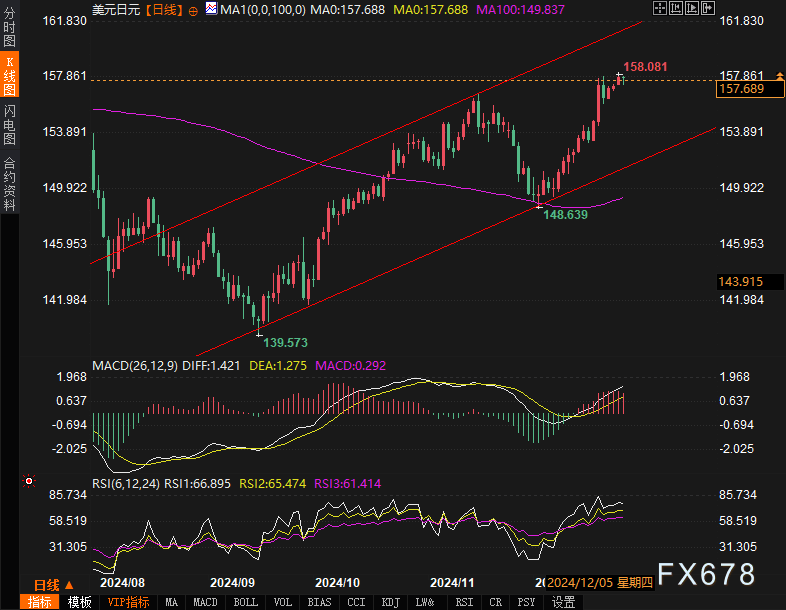
Task: Open the crosshair cursor tool icon
Action: click(660, 8)
